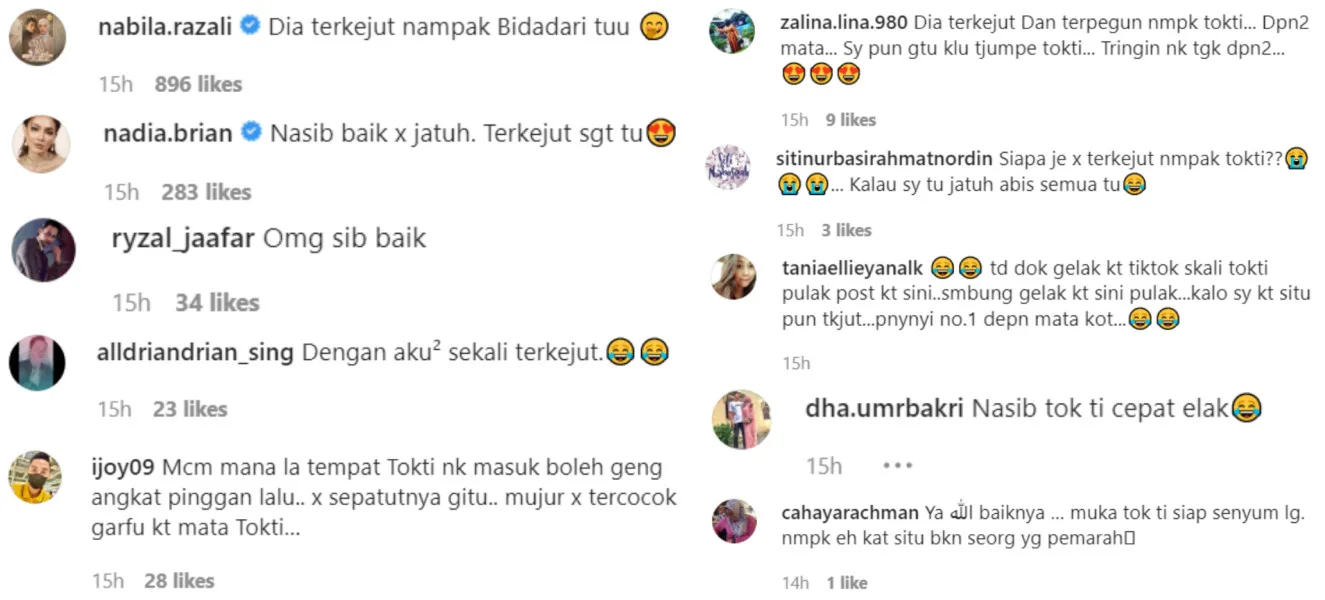The height and width of the screenshot is (600, 1325).
Task: Show 896 likes on nabila.razali comment
Action: pos(198,84)
